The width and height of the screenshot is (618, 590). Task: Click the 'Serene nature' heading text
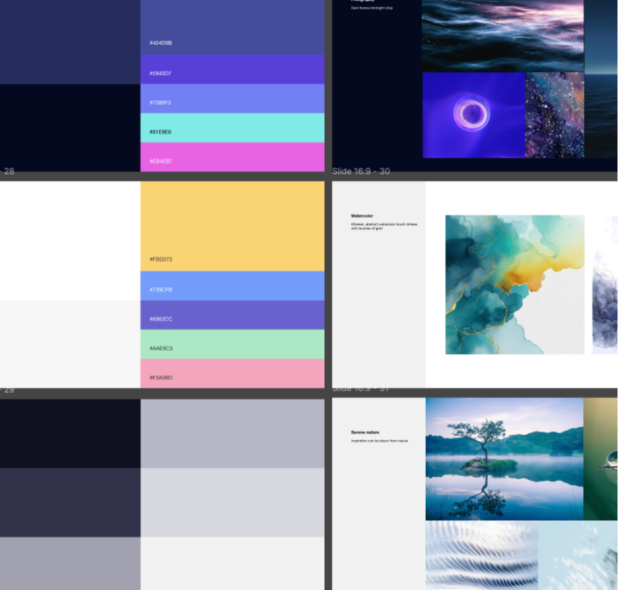(365, 432)
